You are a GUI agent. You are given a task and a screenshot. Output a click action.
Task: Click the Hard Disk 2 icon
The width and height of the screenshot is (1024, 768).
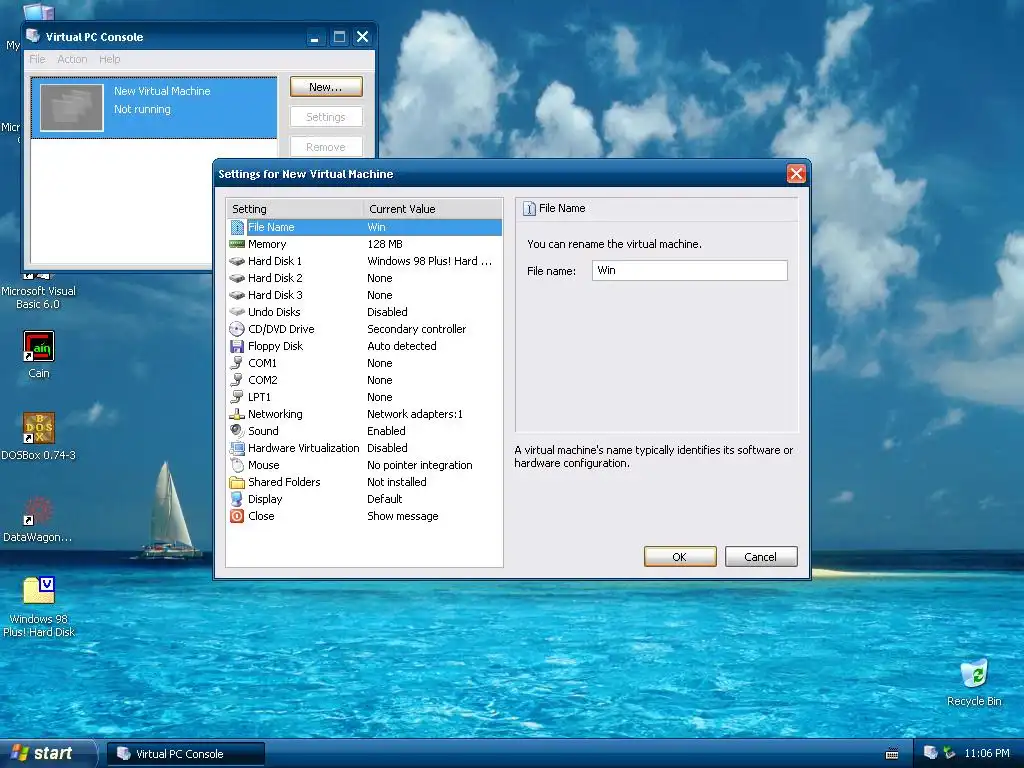pyautogui.click(x=237, y=278)
